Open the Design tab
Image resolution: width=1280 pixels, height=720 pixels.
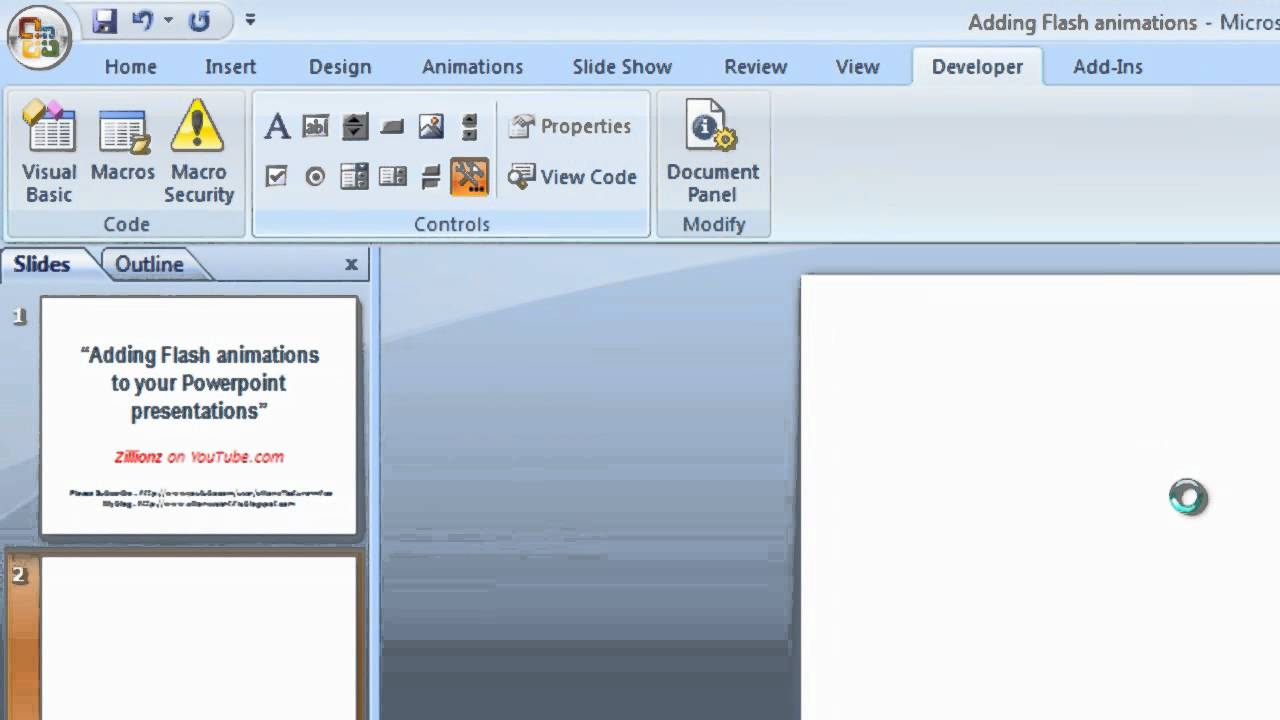(340, 67)
